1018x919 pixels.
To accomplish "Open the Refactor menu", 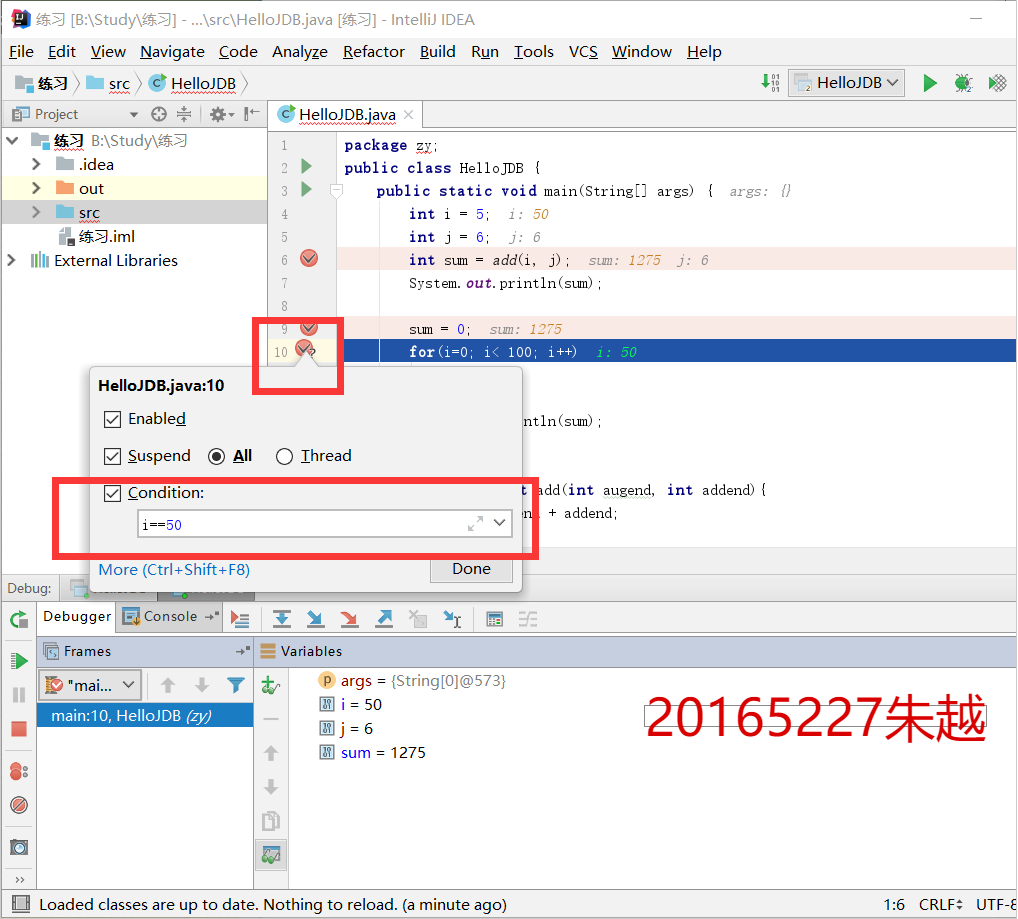I will [373, 52].
